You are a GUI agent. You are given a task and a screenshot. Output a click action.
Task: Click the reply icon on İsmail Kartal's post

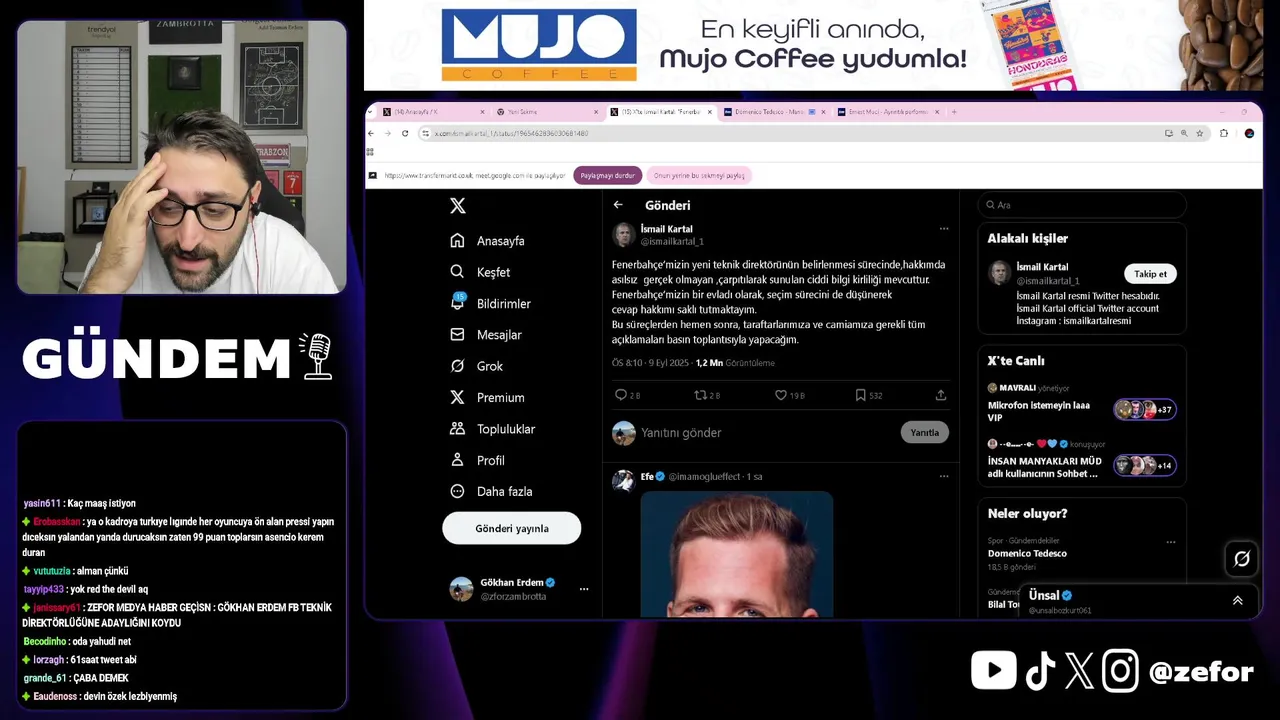pyautogui.click(x=621, y=395)
